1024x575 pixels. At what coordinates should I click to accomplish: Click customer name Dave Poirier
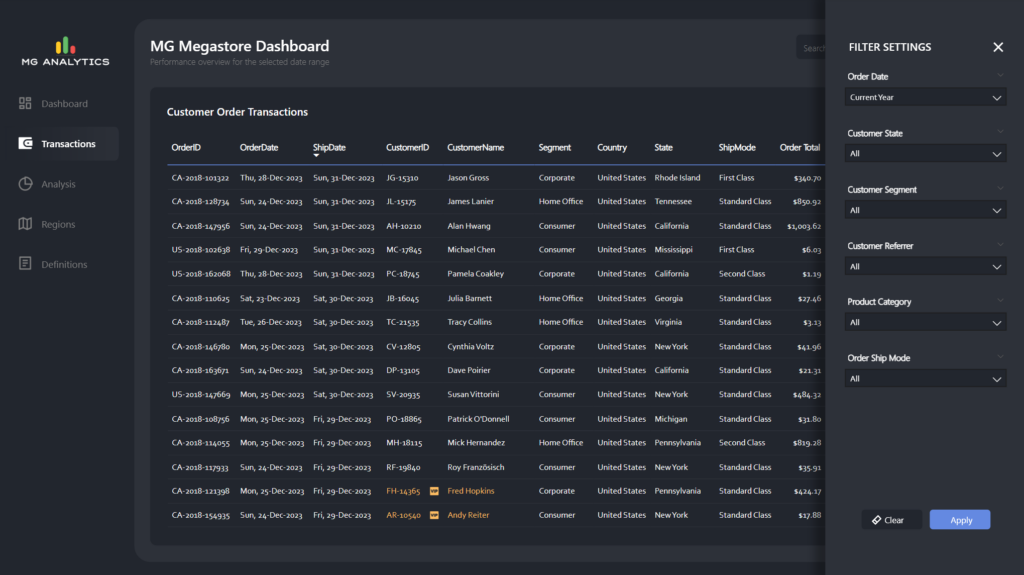point(469,370)
